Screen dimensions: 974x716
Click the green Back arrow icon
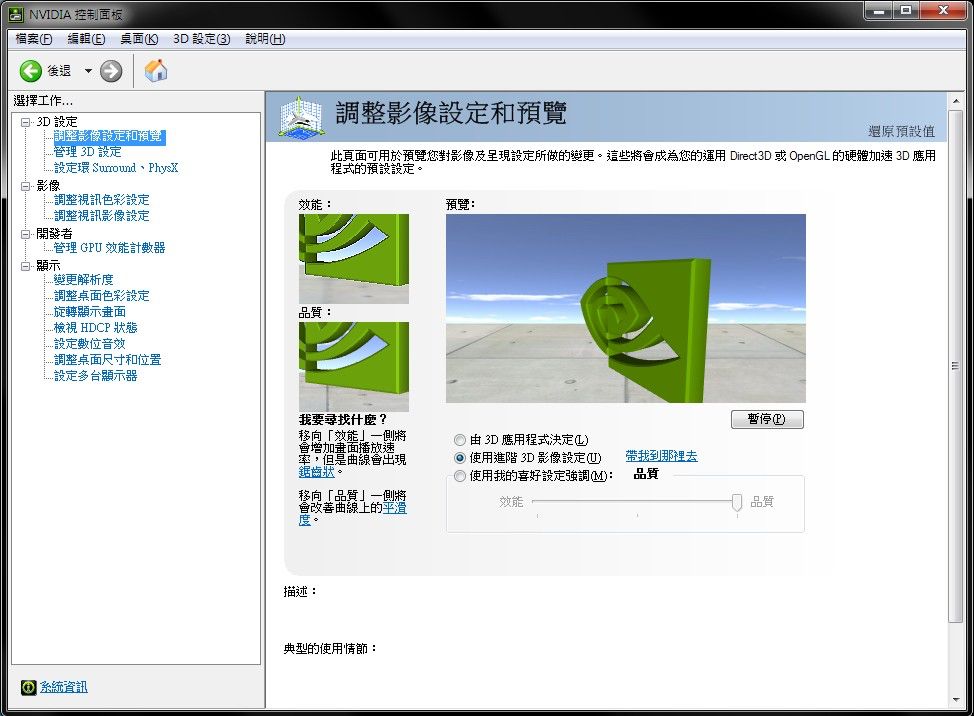pyautogui.click(x=31, y=71)
